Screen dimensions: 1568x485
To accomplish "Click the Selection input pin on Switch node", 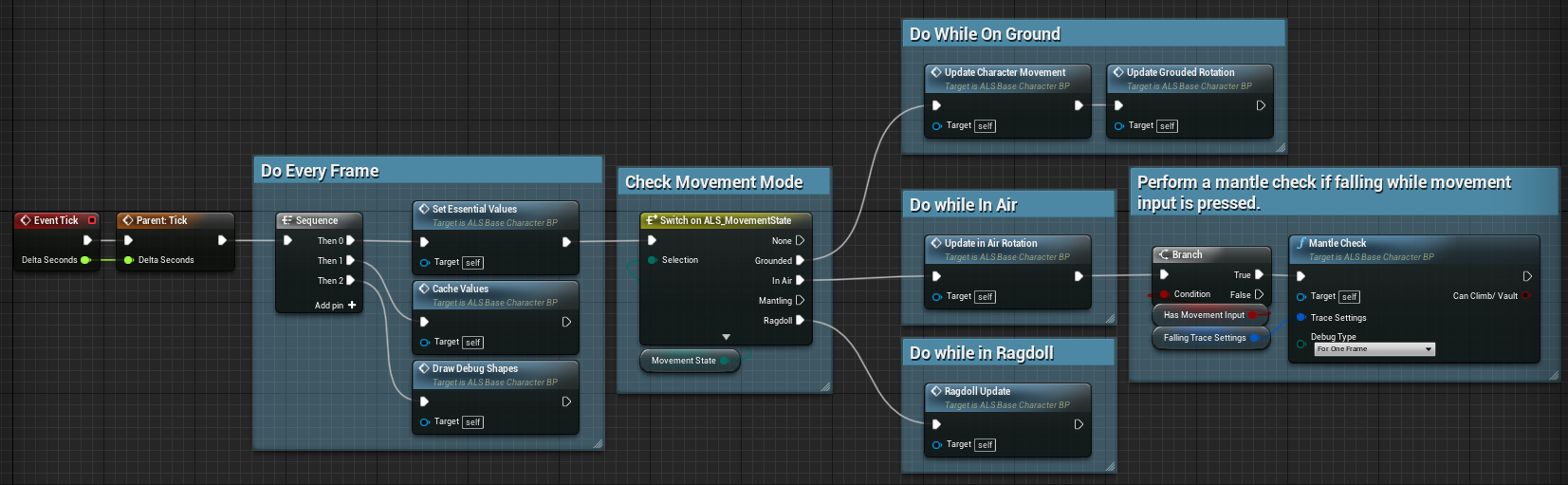I will (x=652, y=260).
